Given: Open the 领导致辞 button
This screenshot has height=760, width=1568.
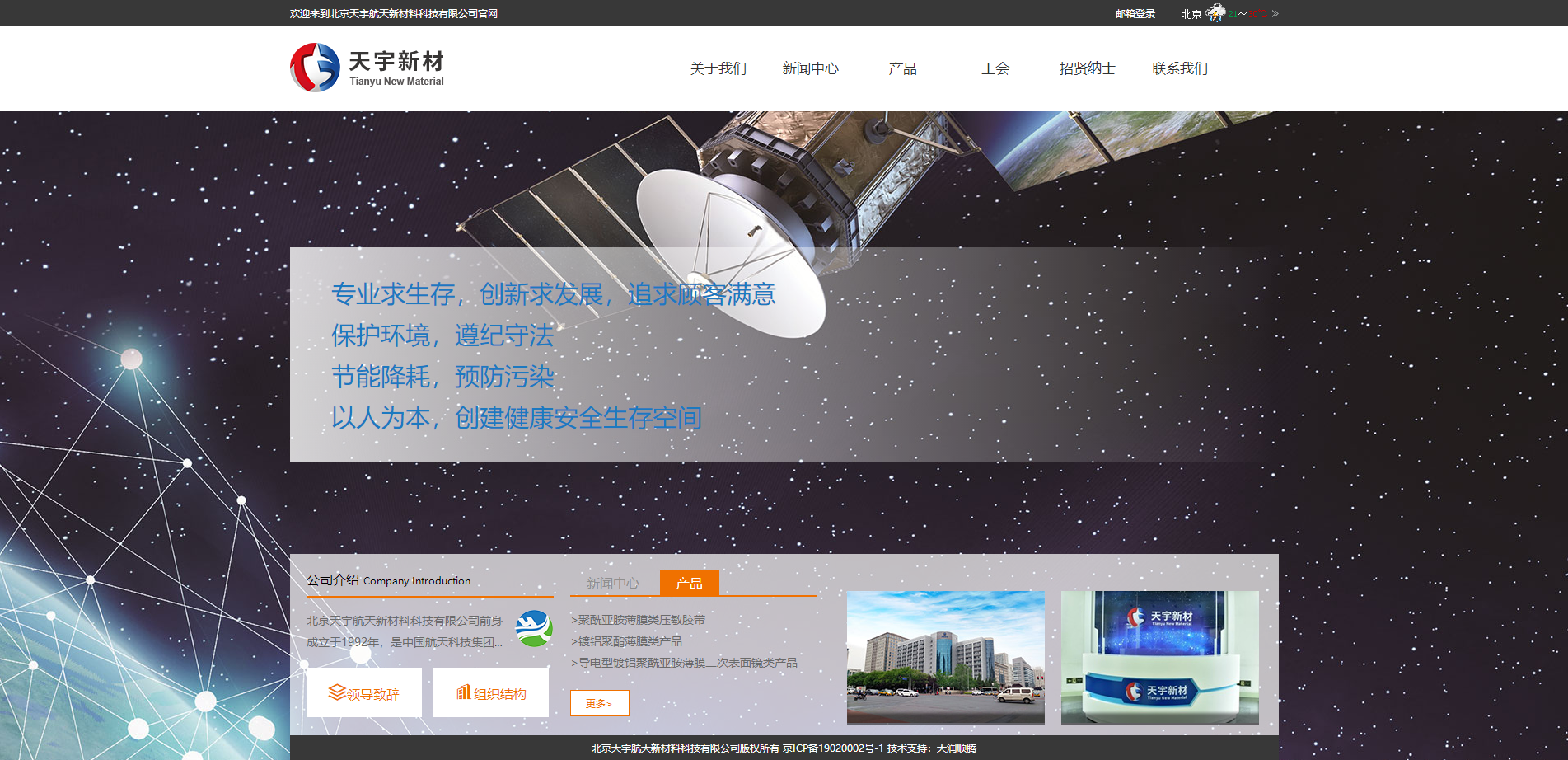Looking at the screenshot, I should click(x=364, y=692).
